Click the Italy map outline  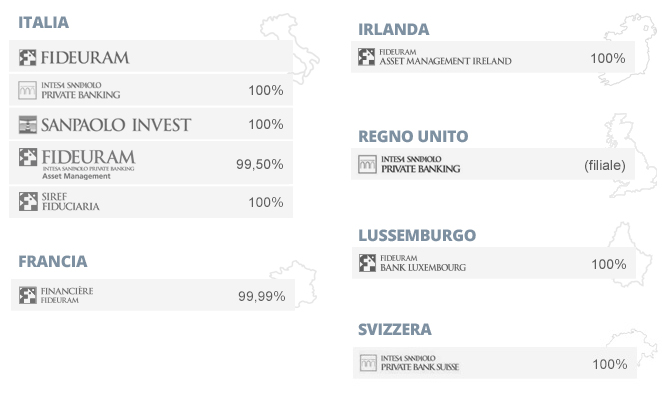[291, 49]
